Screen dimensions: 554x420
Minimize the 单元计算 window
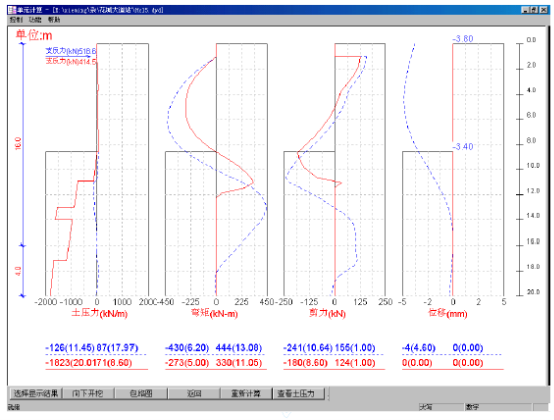[x=526, y=10]
